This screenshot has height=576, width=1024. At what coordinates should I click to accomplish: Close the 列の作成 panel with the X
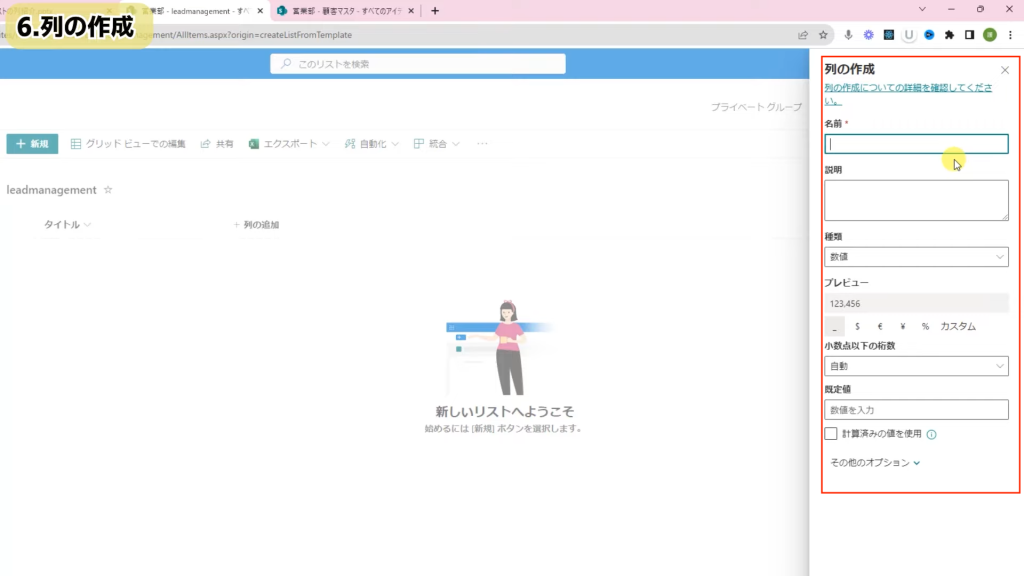[1005, 70]
